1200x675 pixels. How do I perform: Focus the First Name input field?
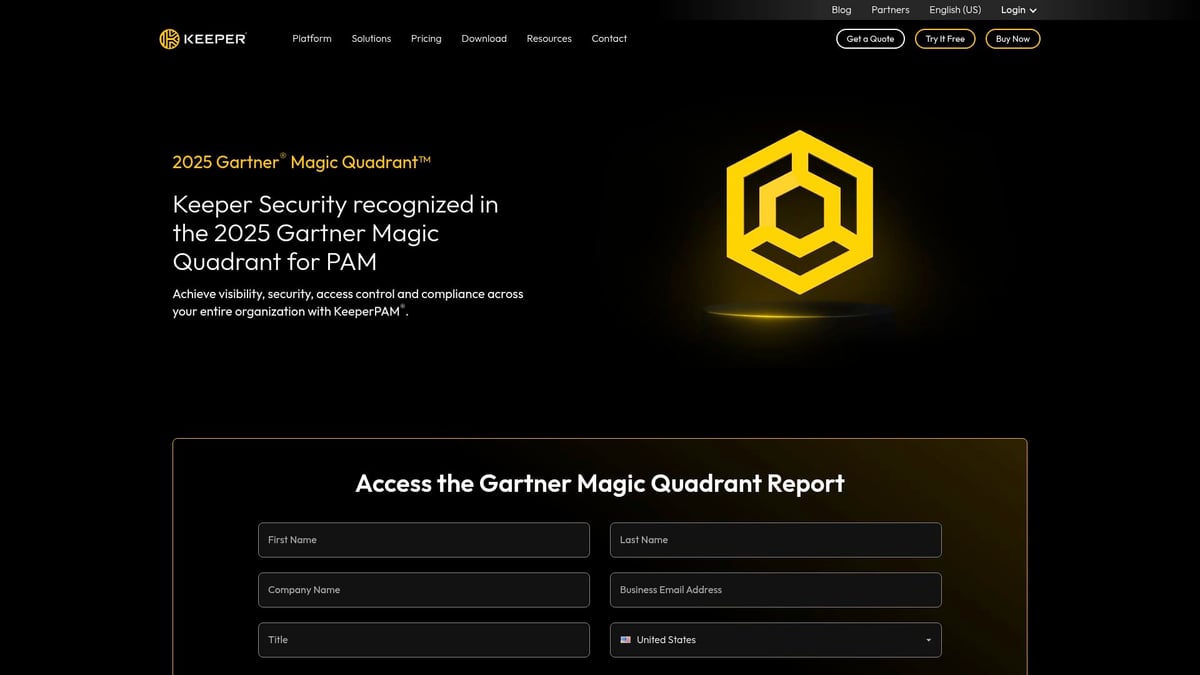423,540
